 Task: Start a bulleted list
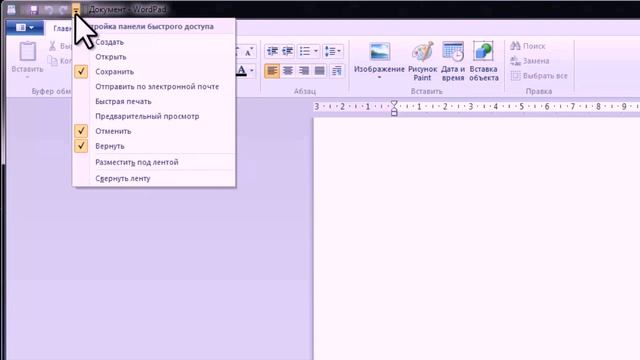(304, 51)
